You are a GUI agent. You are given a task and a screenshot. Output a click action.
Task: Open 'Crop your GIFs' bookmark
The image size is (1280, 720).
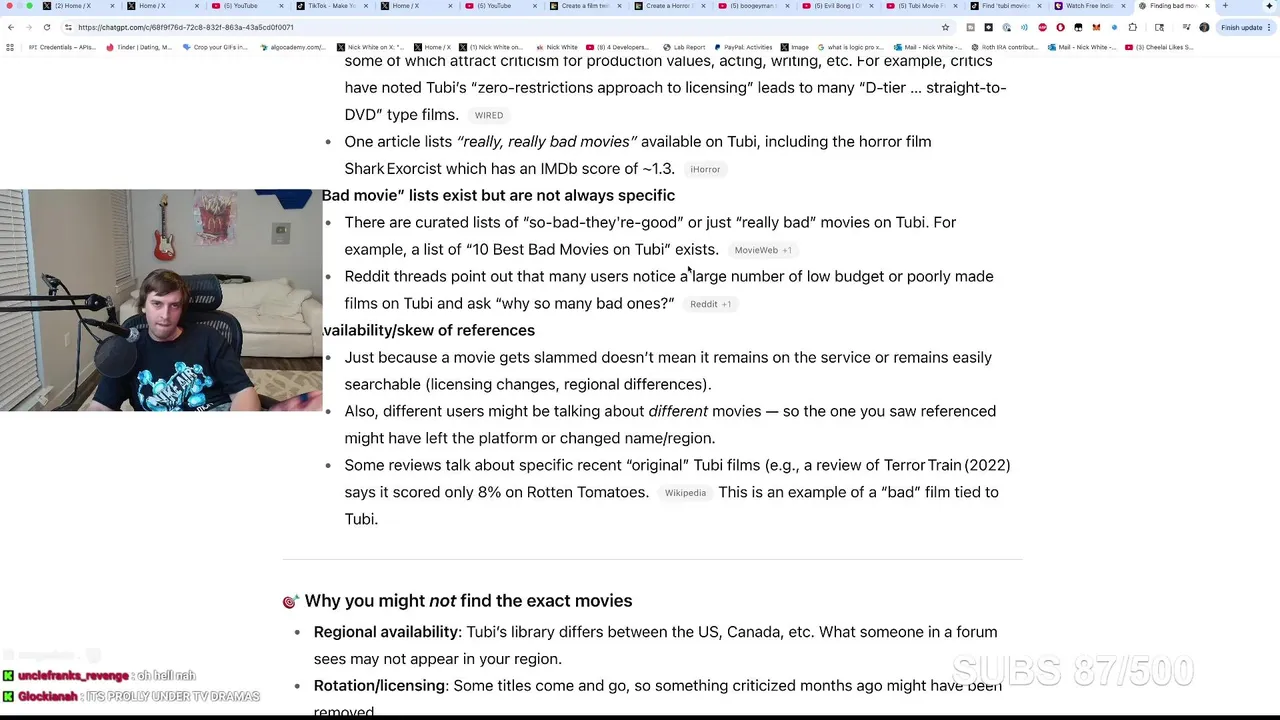217,47
